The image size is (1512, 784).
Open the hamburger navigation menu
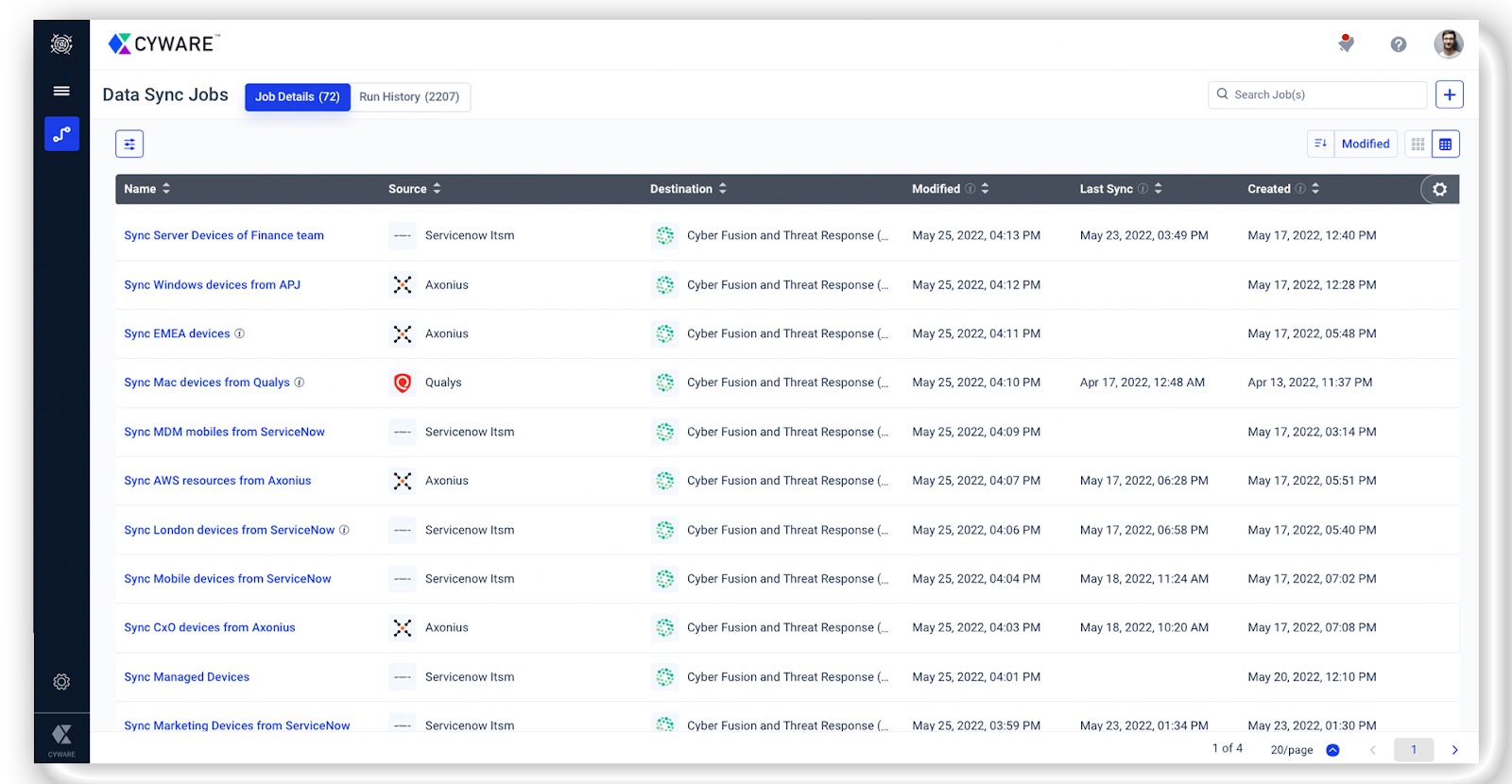pos(61,91)
